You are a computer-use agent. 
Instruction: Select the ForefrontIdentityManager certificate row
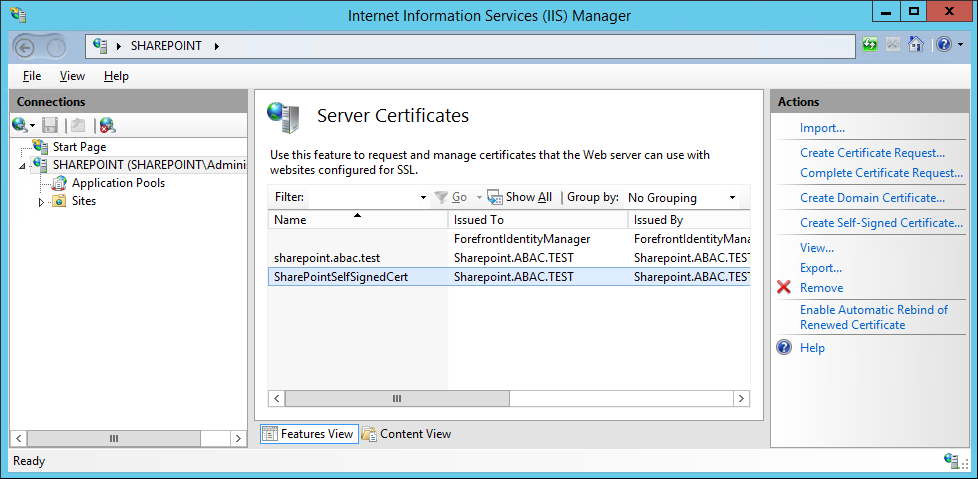[x=509, y=239]
